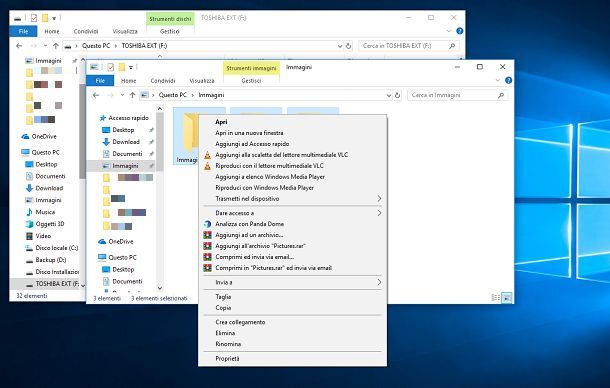Open recent locations dropdown in Immagini window
610x388 pixels.
tap(122, 95)
